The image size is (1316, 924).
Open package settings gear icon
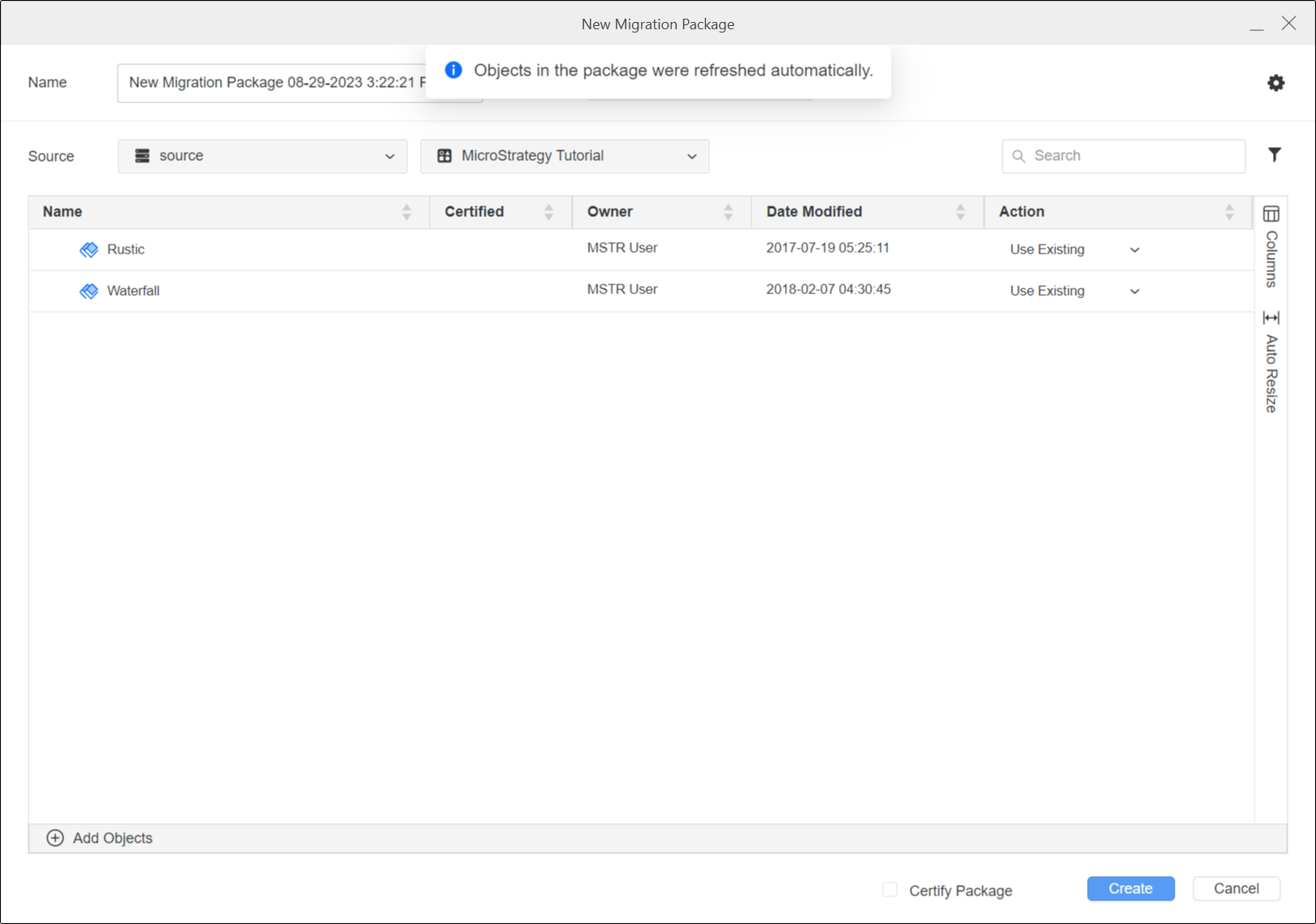point(1275,83)
